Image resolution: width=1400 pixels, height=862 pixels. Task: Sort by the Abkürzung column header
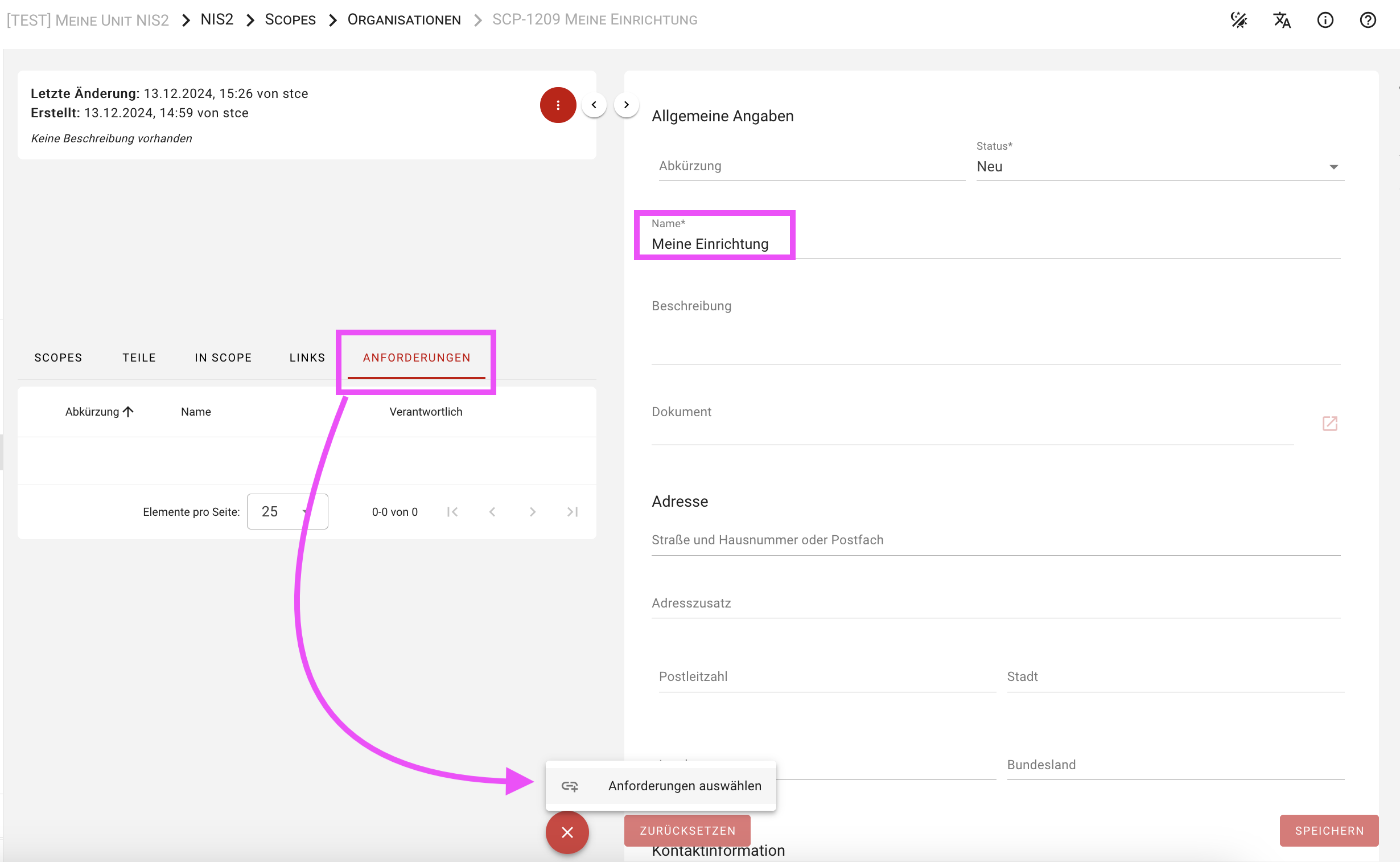[x=92, y=412]
